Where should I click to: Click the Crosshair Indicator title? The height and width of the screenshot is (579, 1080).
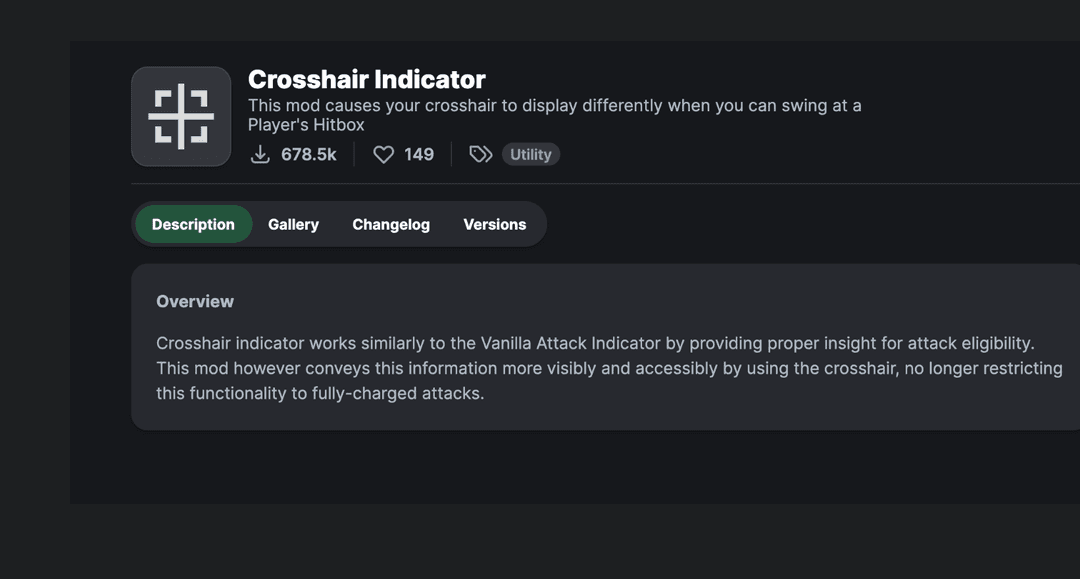pyautogui.click(x=366, y=79)
